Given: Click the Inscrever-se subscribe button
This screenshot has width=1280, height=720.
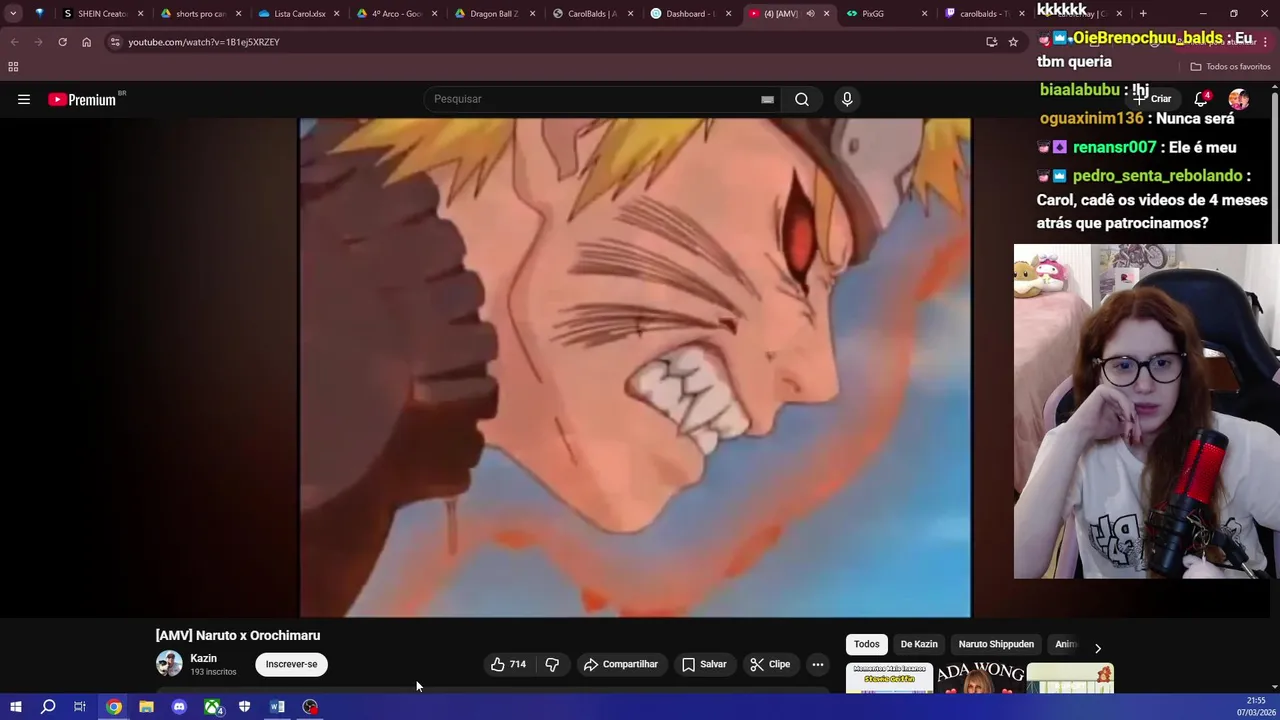Looking at the screenshot, I should click(x=291, y=664).
